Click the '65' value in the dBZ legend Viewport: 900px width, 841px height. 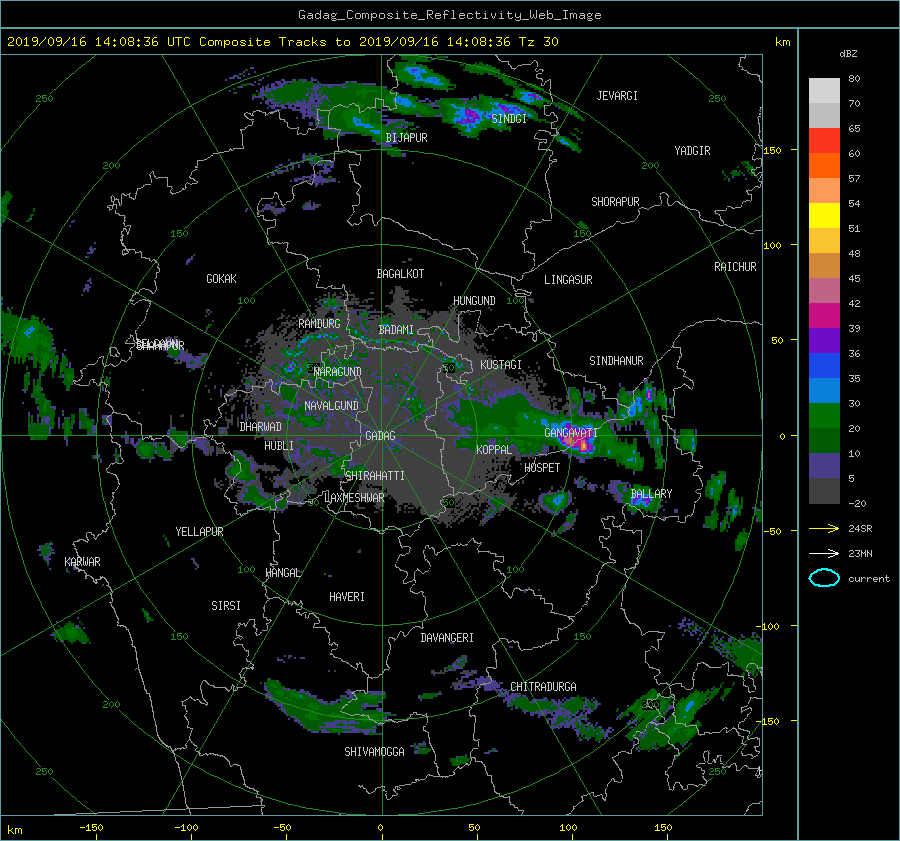point(854,129)
